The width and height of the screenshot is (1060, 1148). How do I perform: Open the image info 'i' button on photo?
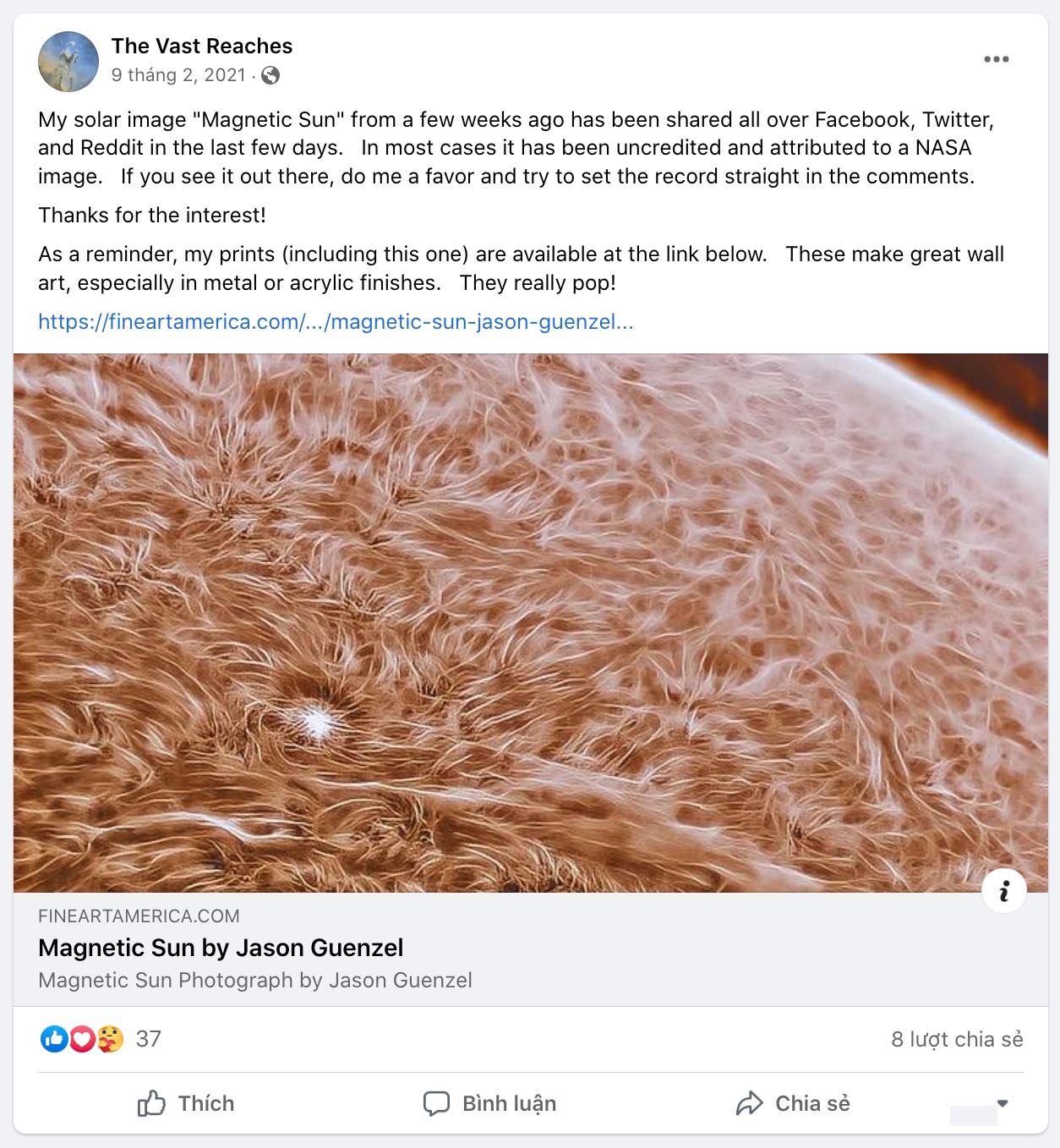tap(1004, 890)
